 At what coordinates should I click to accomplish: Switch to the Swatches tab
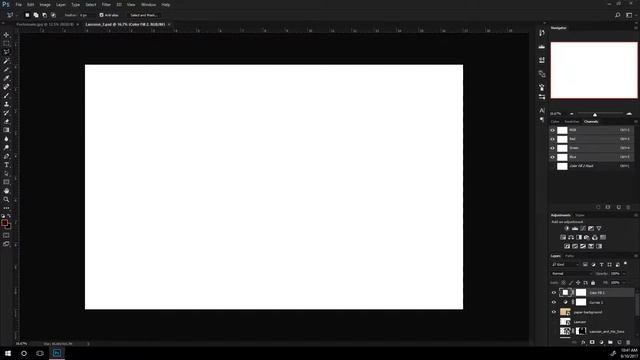[x=572, y=122]
